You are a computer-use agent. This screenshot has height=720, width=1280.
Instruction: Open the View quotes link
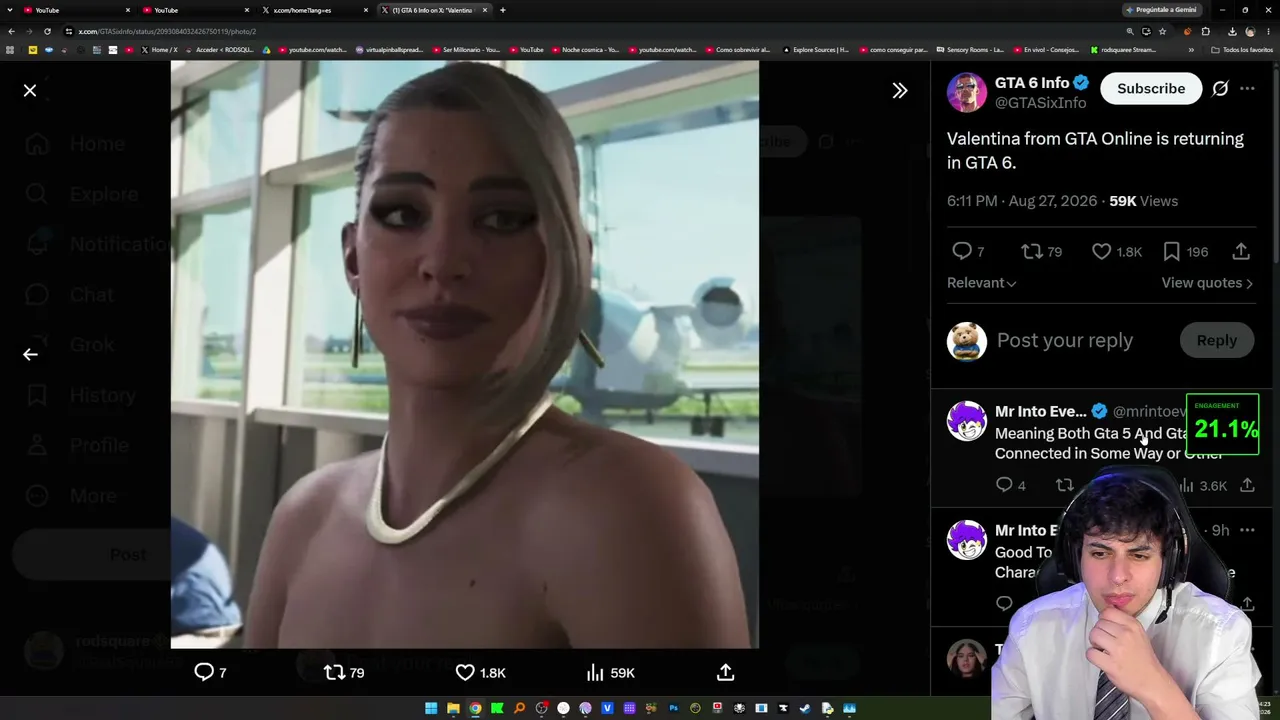coord(1207,283)
